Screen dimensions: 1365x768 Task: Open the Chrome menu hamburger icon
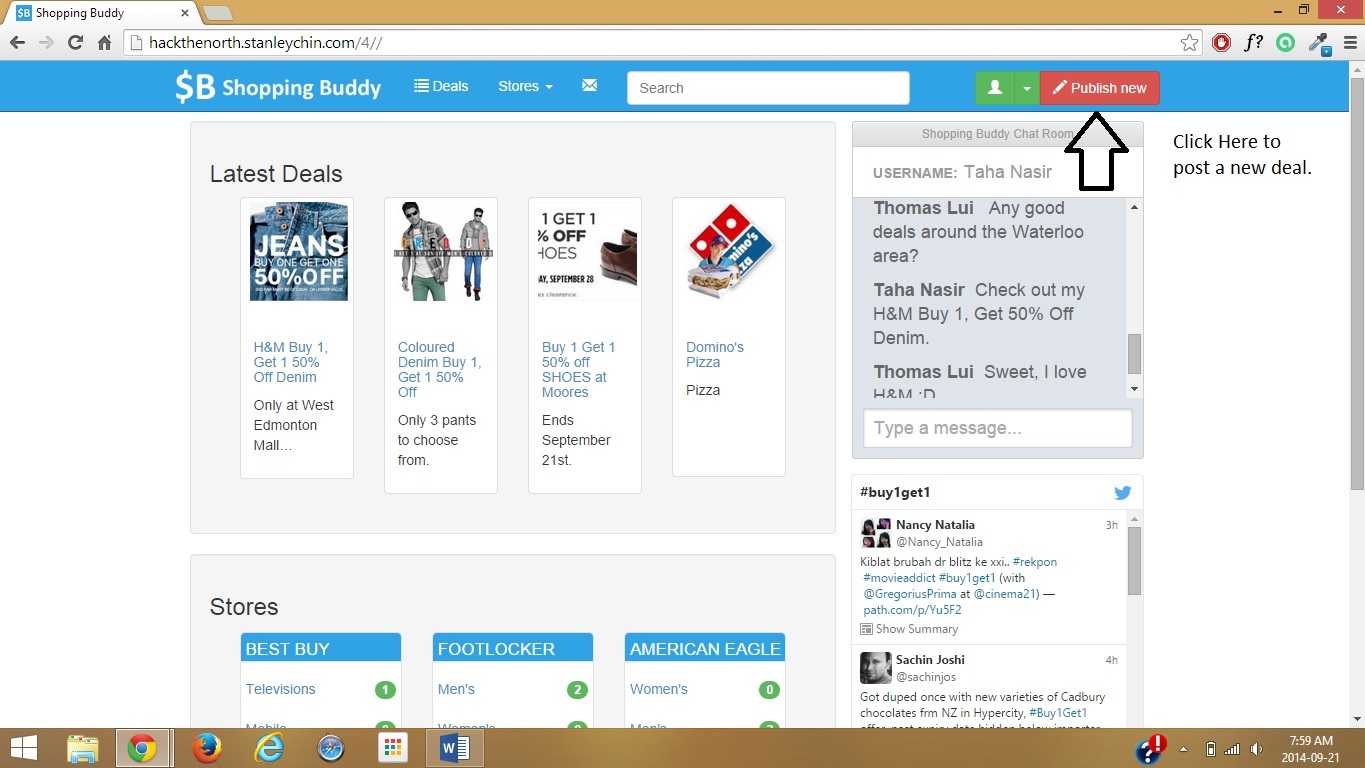click(1349, 43)
